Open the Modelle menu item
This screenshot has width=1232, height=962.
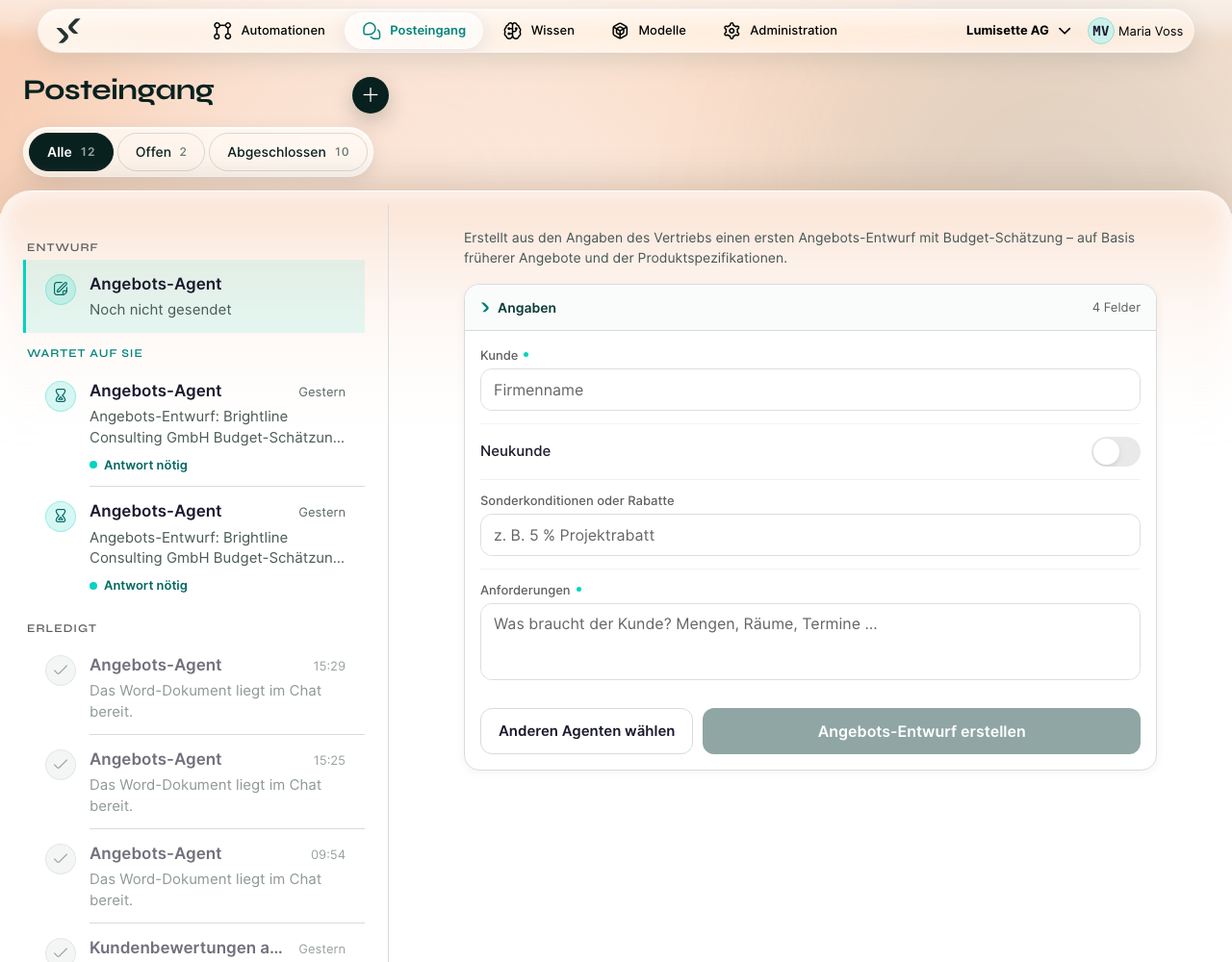click(x=649, y=31)
